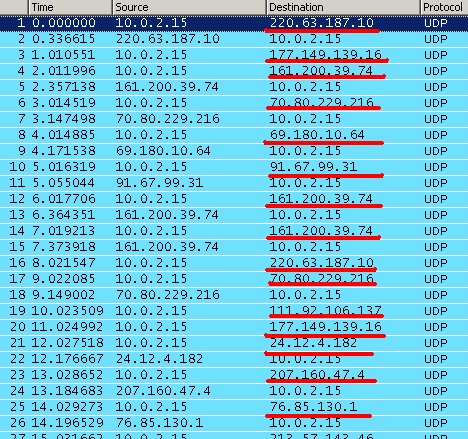
Task: Sort packets by the Source column header
Action: [x=189, y=7]
